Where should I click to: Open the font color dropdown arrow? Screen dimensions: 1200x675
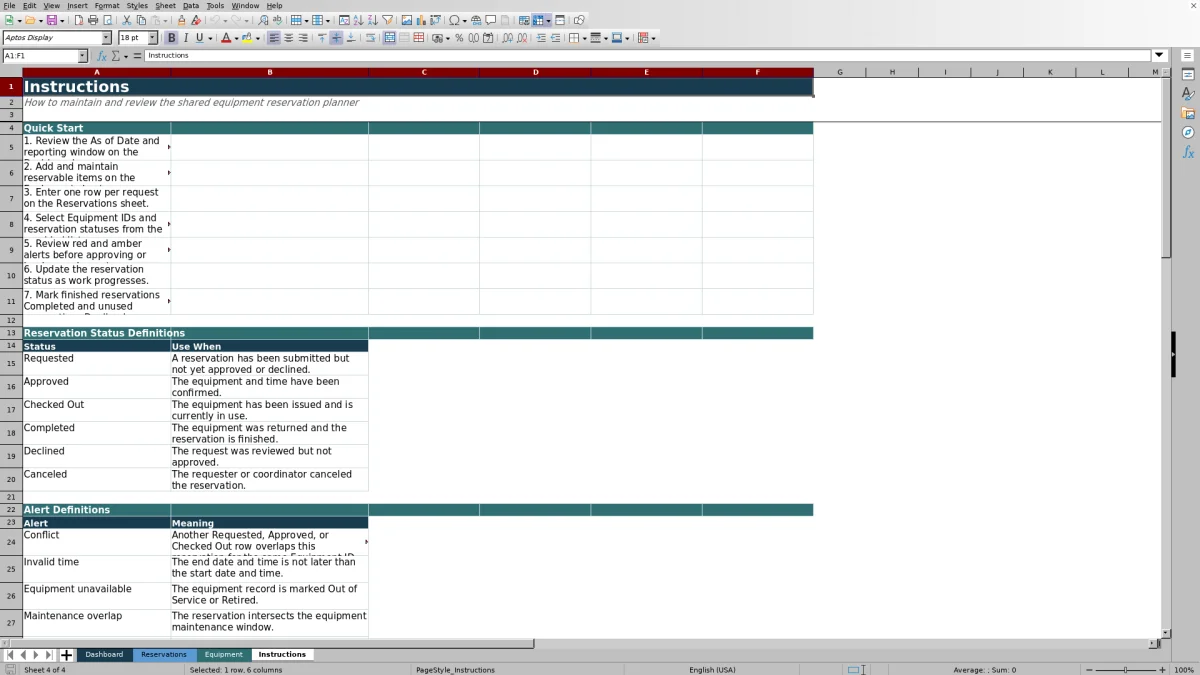click(x=237, y=38)
